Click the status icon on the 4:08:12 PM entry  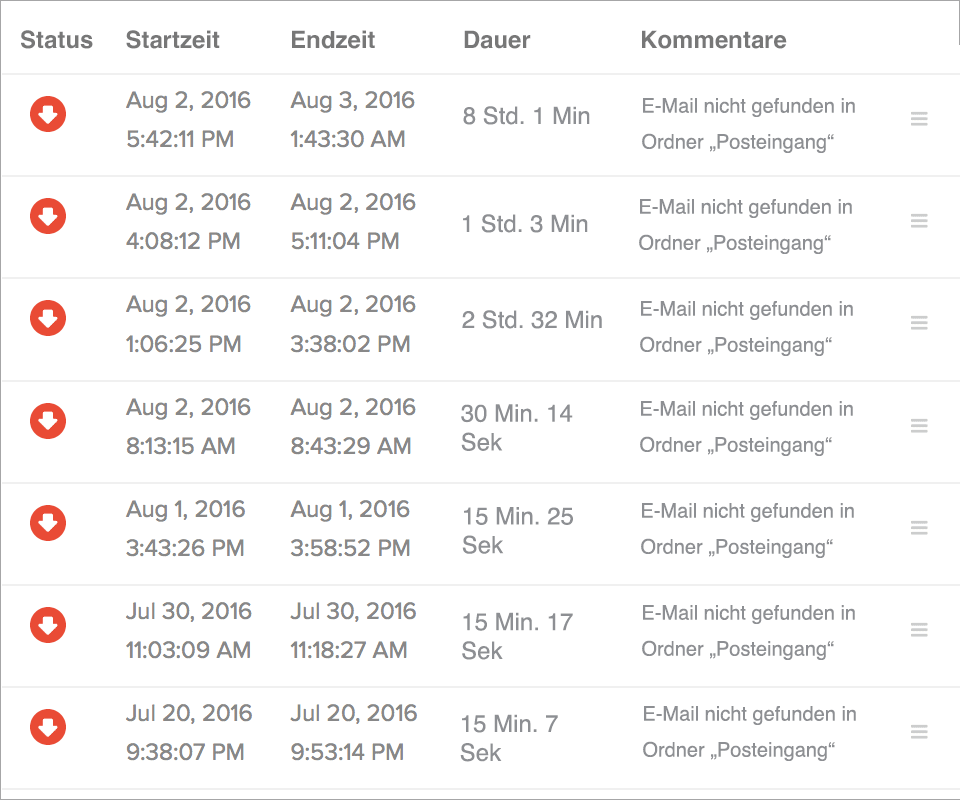point(48,216)
